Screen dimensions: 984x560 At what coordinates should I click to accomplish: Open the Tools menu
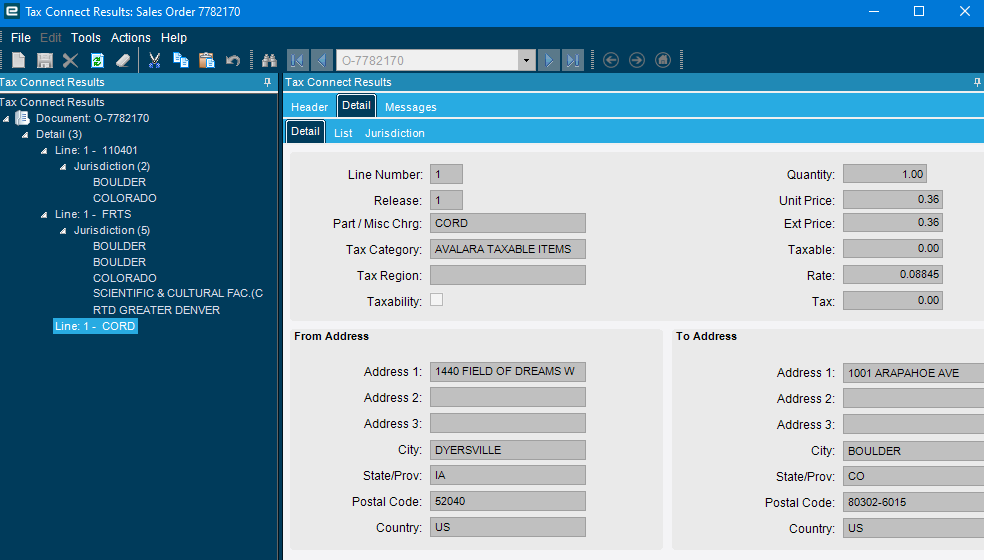[85, 38]
